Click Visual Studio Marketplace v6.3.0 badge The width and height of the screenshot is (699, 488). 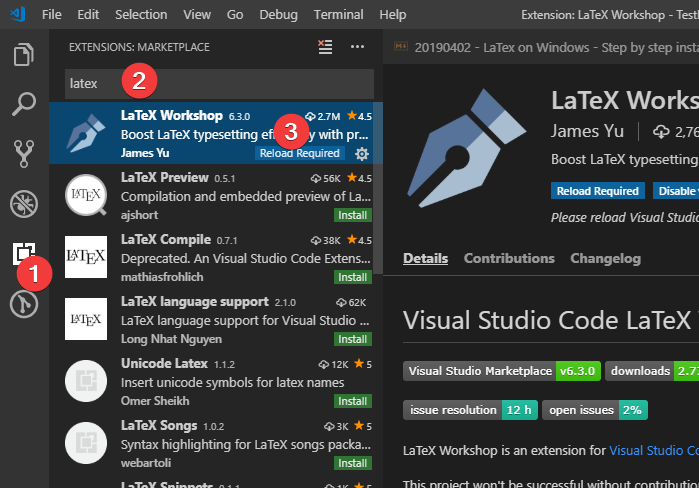[x=502, y=371]
